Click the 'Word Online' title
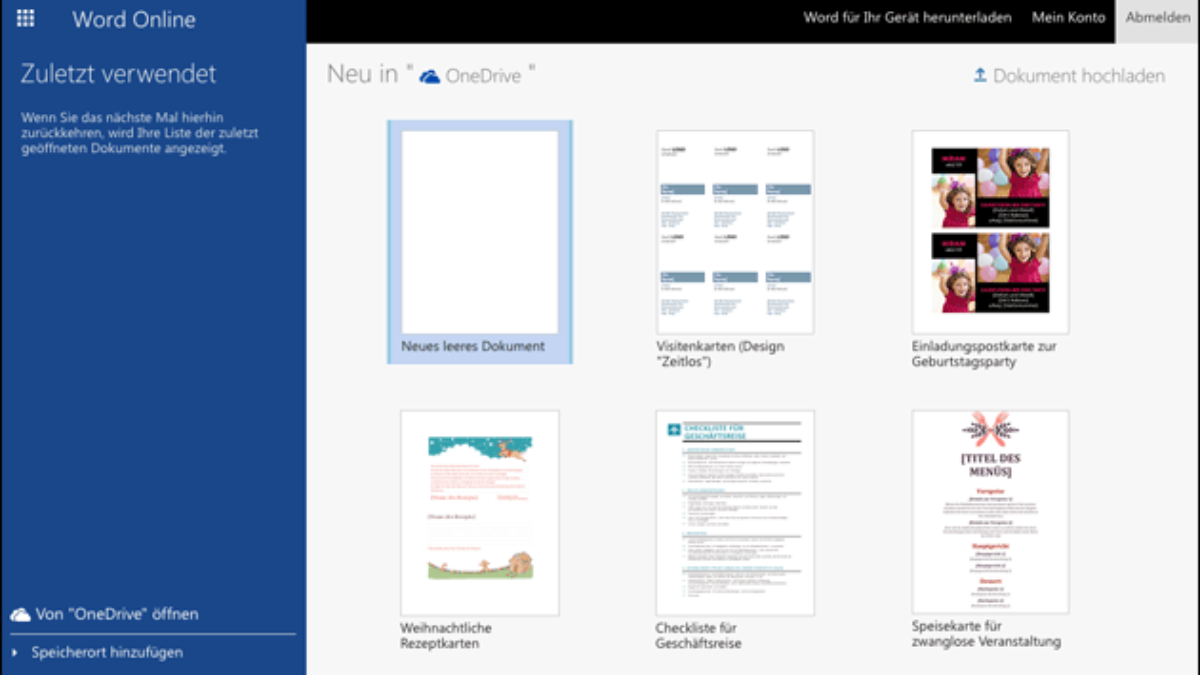Screen dimensions: 1200x675 (134, 19)
